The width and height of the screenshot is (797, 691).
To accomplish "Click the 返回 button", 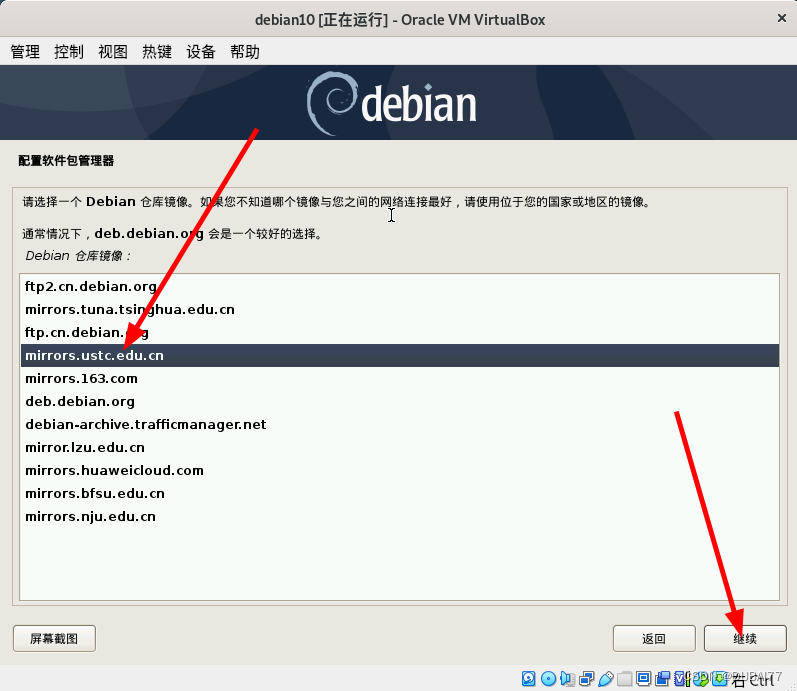I will pyautogui.click(x=654, y=638).
